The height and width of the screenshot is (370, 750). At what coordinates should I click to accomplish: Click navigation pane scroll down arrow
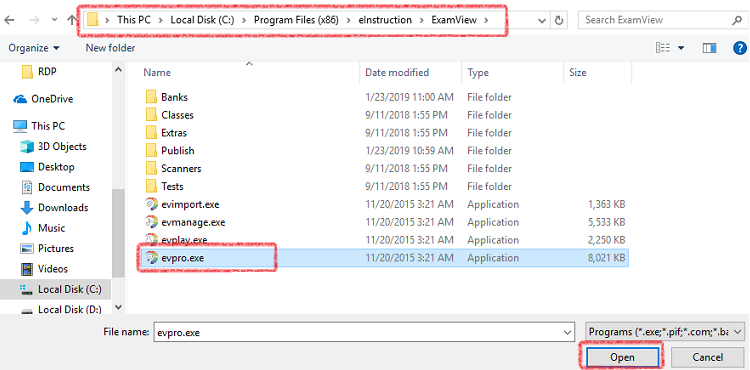[x=119, y=307]
